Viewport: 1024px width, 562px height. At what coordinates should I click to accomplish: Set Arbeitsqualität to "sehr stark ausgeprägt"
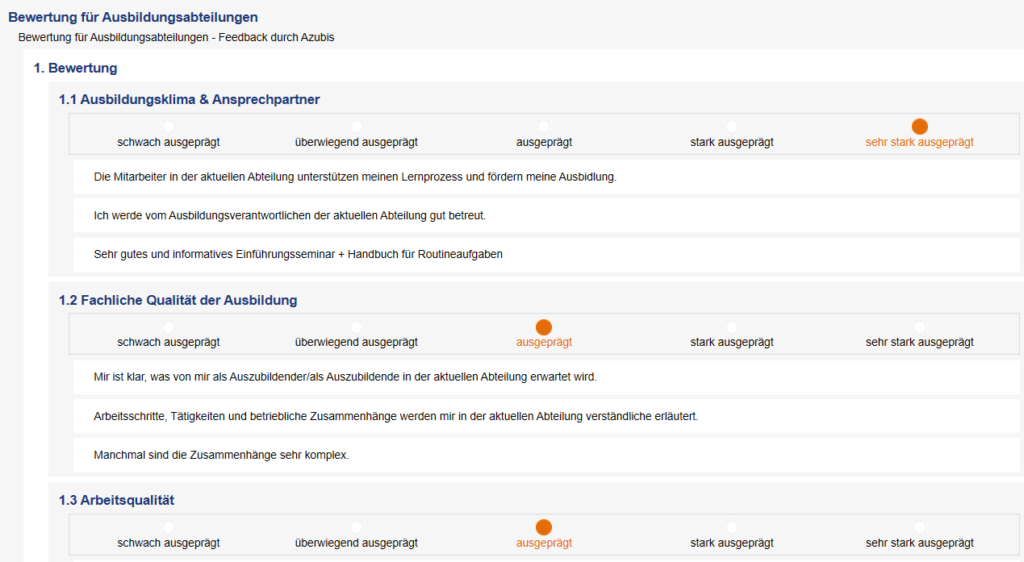coord(920,527)
